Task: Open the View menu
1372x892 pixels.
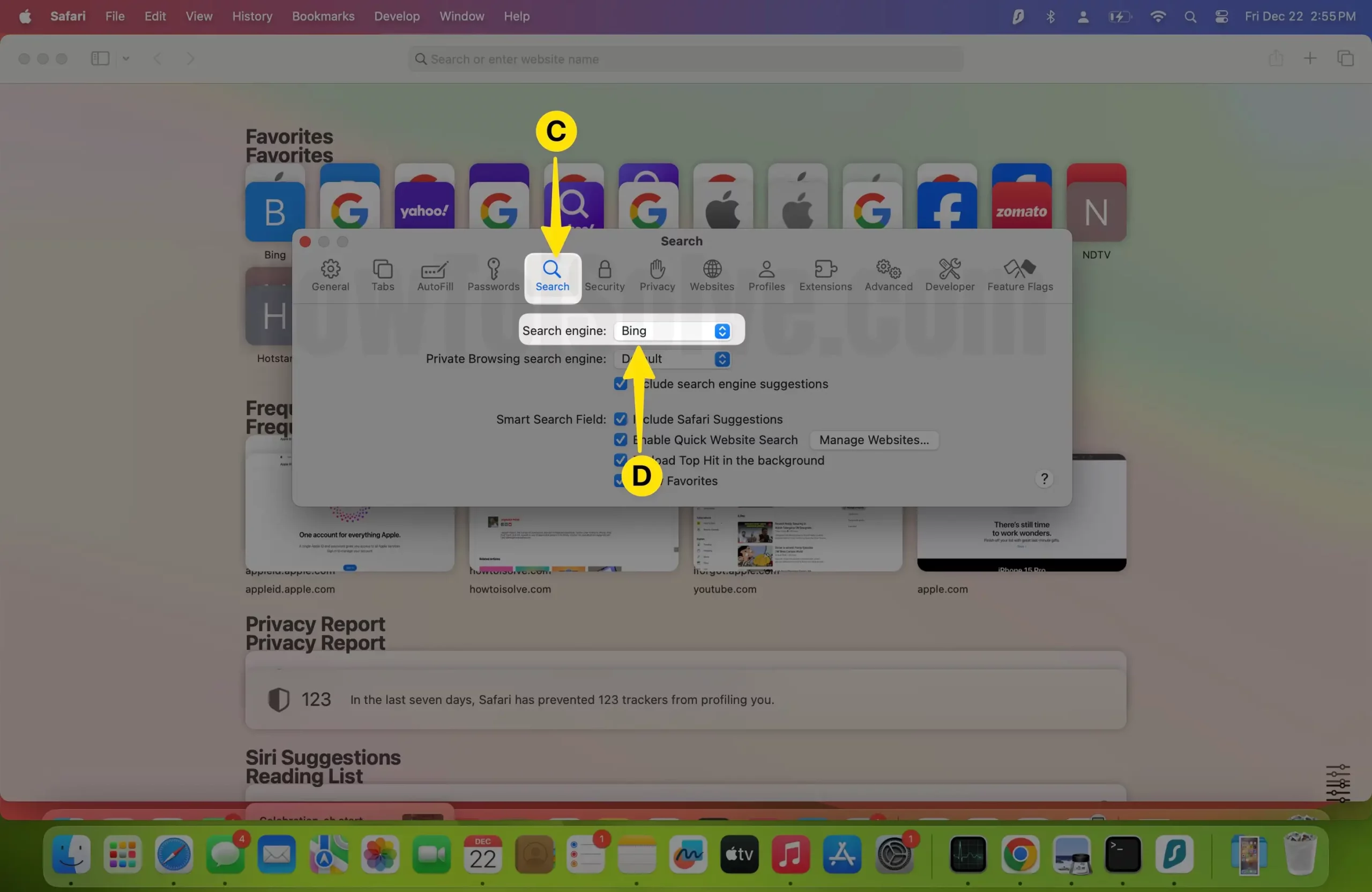Action: [x=199, y=16]
